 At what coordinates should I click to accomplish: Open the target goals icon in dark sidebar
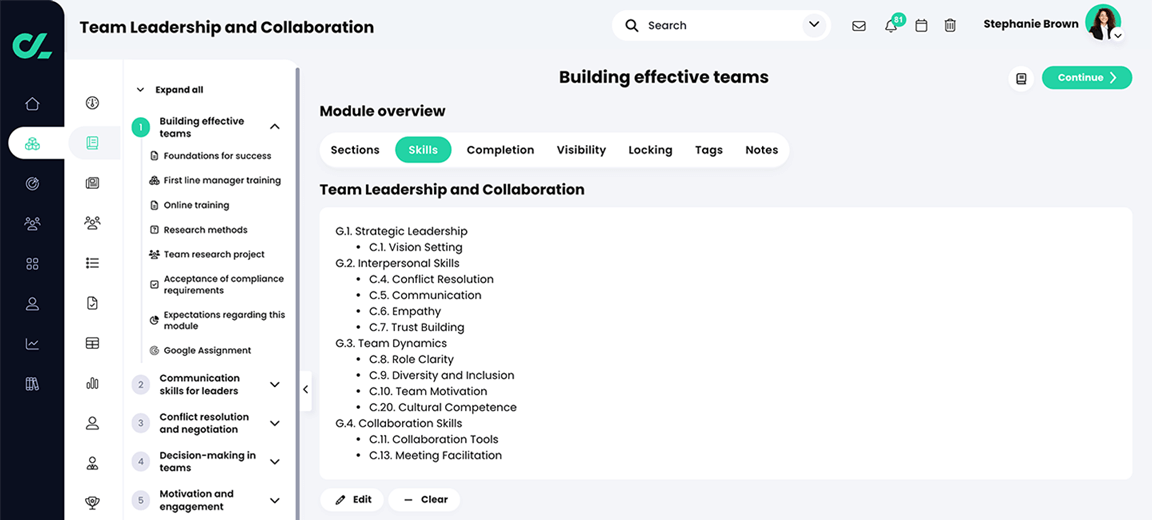click(32, 184)
